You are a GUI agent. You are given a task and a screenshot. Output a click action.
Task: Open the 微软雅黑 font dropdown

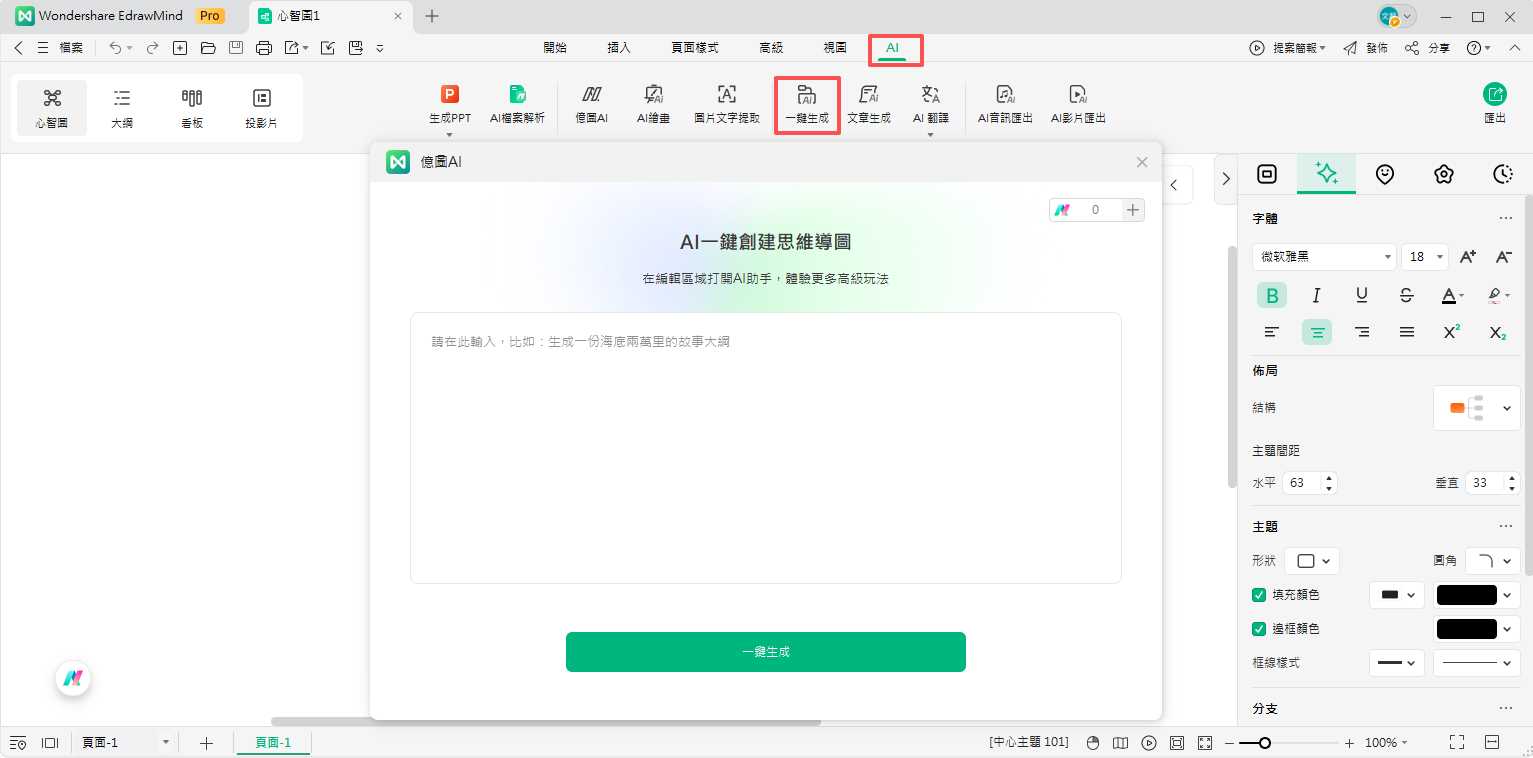1323,256
